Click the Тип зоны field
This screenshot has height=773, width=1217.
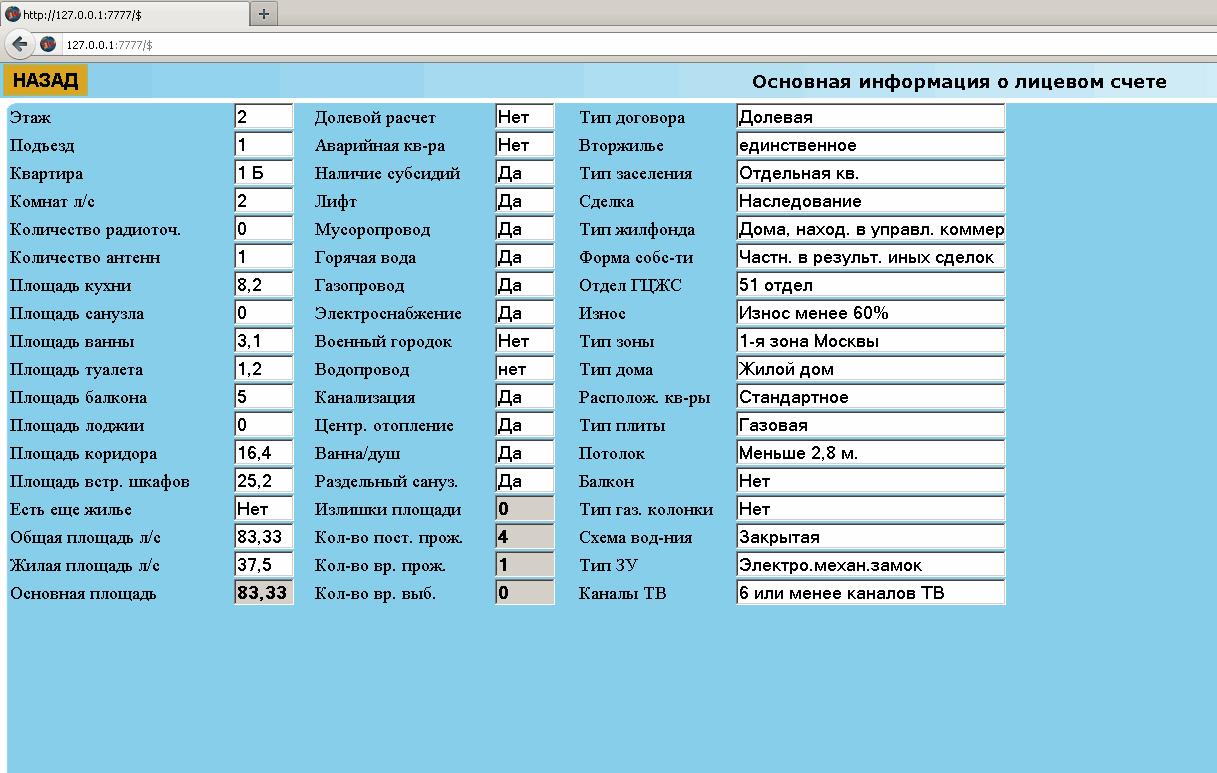point(871,341)
